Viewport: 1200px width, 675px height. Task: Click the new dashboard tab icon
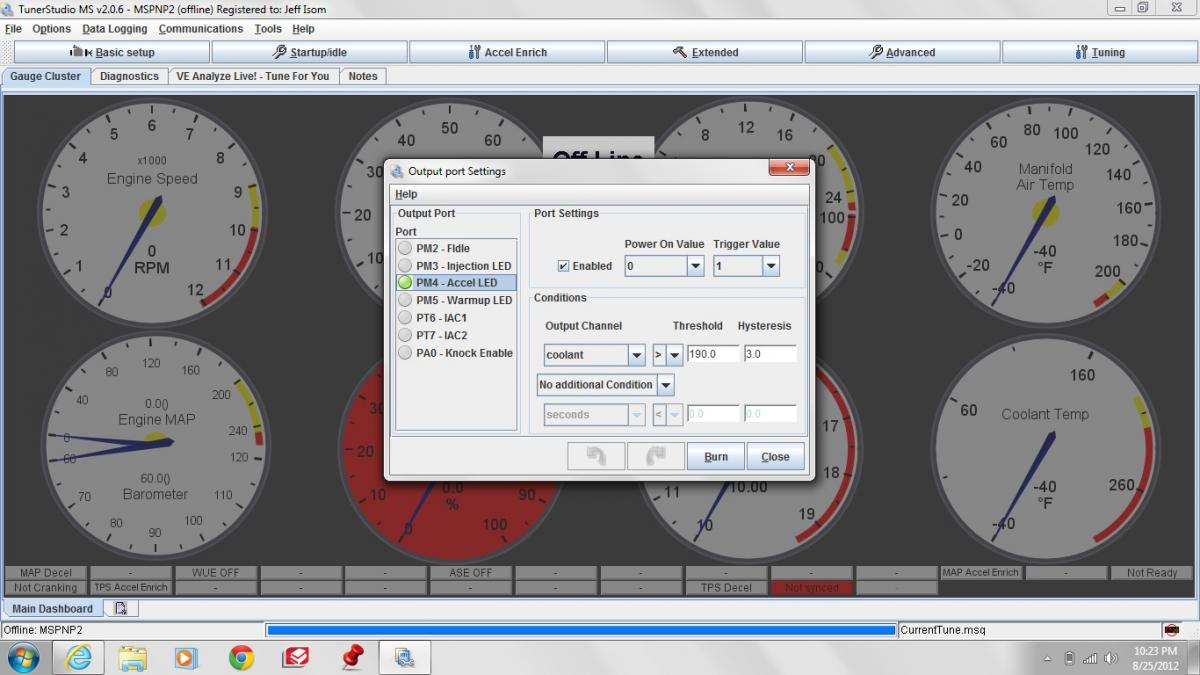pyautogui.click(x=121, y=608)
